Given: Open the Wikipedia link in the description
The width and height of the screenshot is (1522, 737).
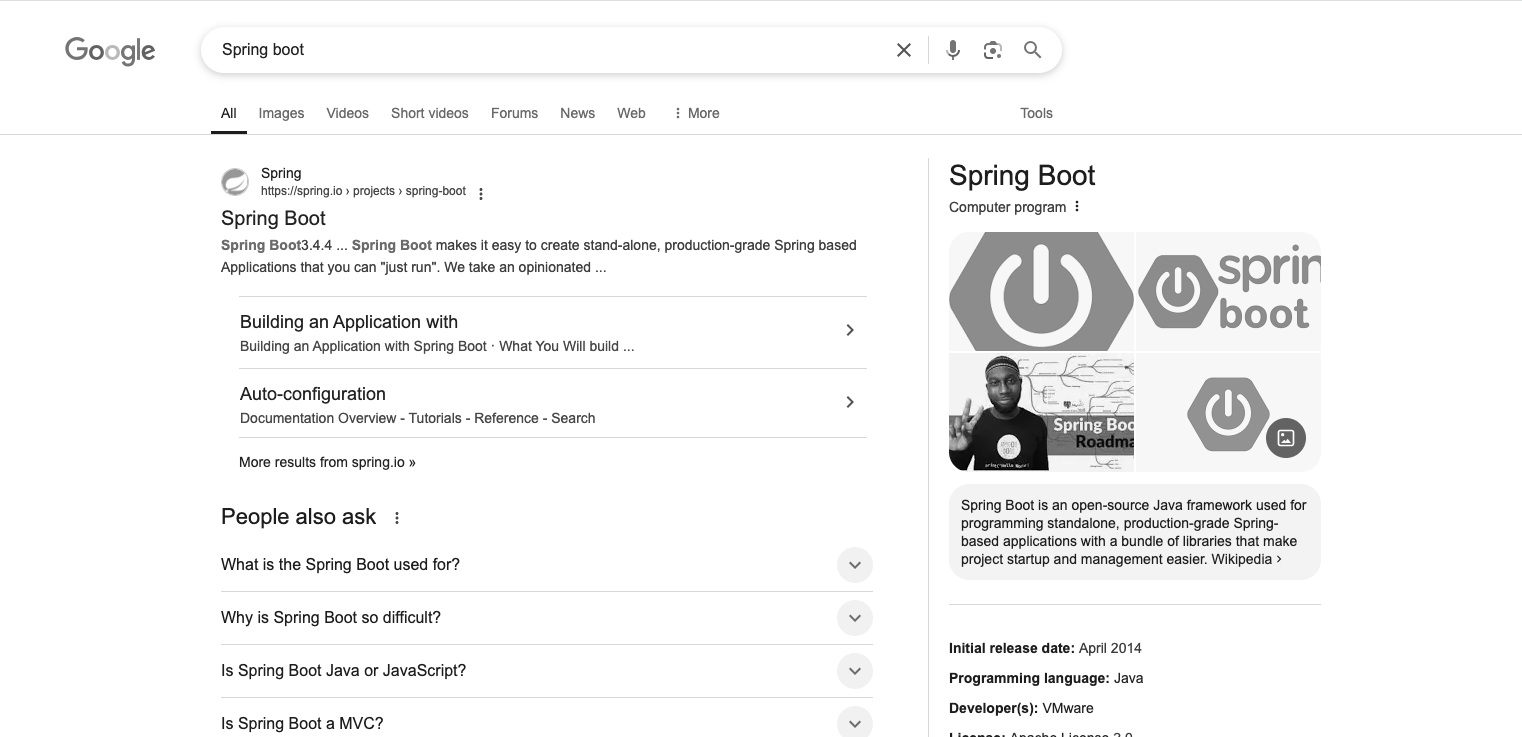Looking at the screenshot, I should (x=1246, y=559).
